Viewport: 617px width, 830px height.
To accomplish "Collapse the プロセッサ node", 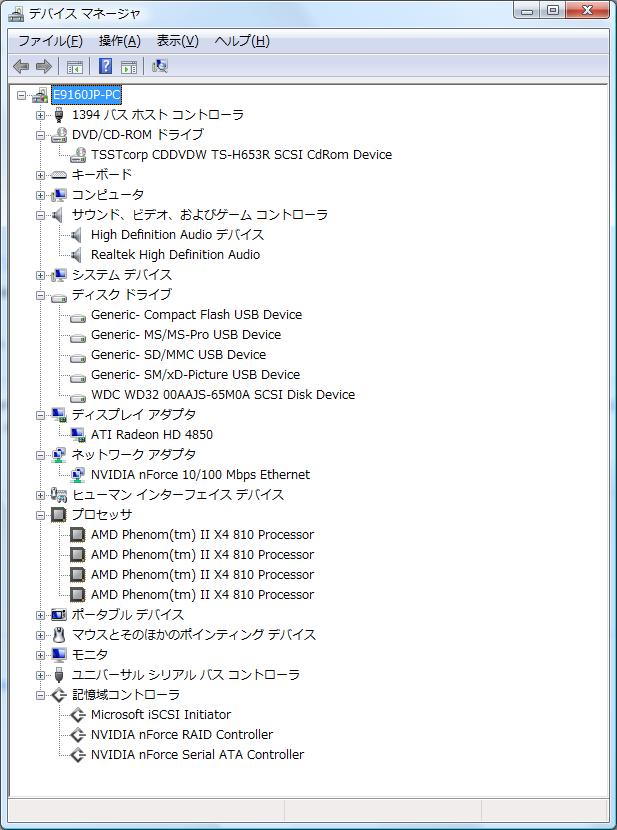I will click(40, 515).
